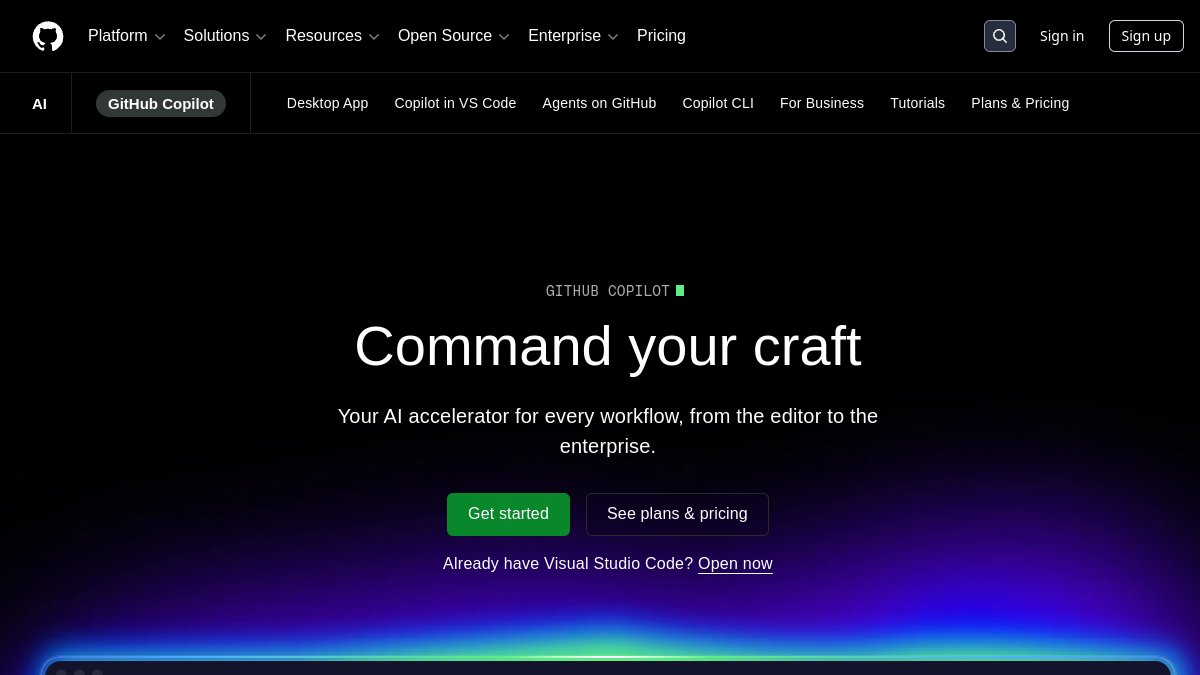This screenshot has height=675, width=1200.
Task: Click See plans & pricing button
Action: 677,514
